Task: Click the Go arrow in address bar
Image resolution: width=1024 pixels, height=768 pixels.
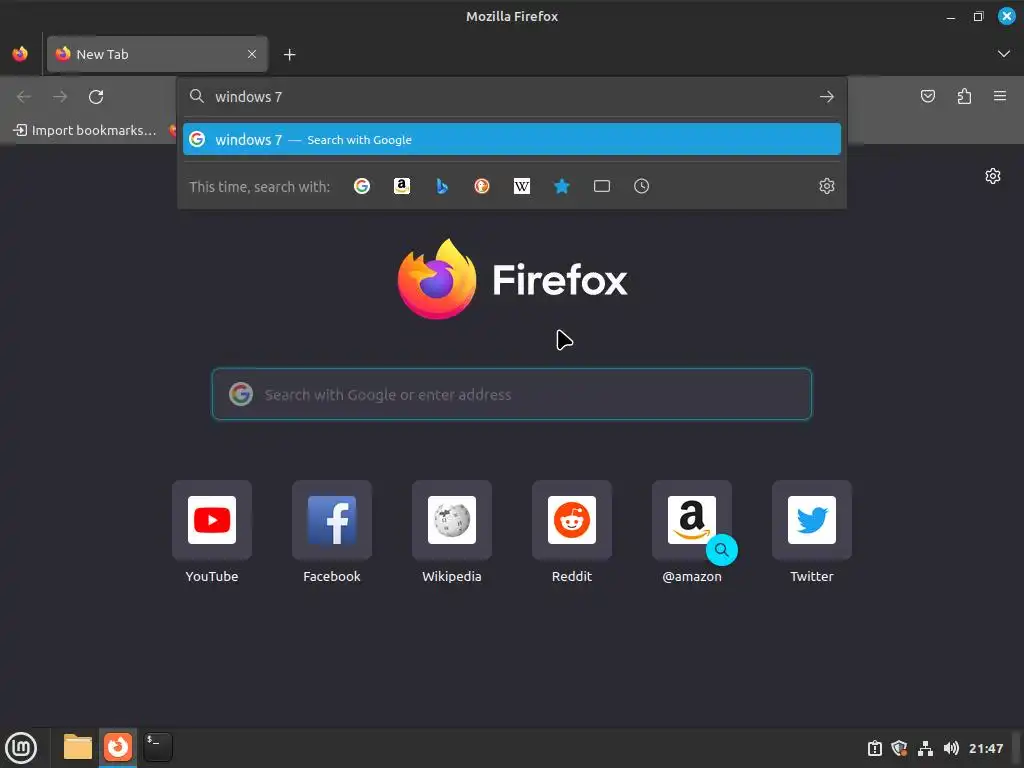Action: [827, 97]
